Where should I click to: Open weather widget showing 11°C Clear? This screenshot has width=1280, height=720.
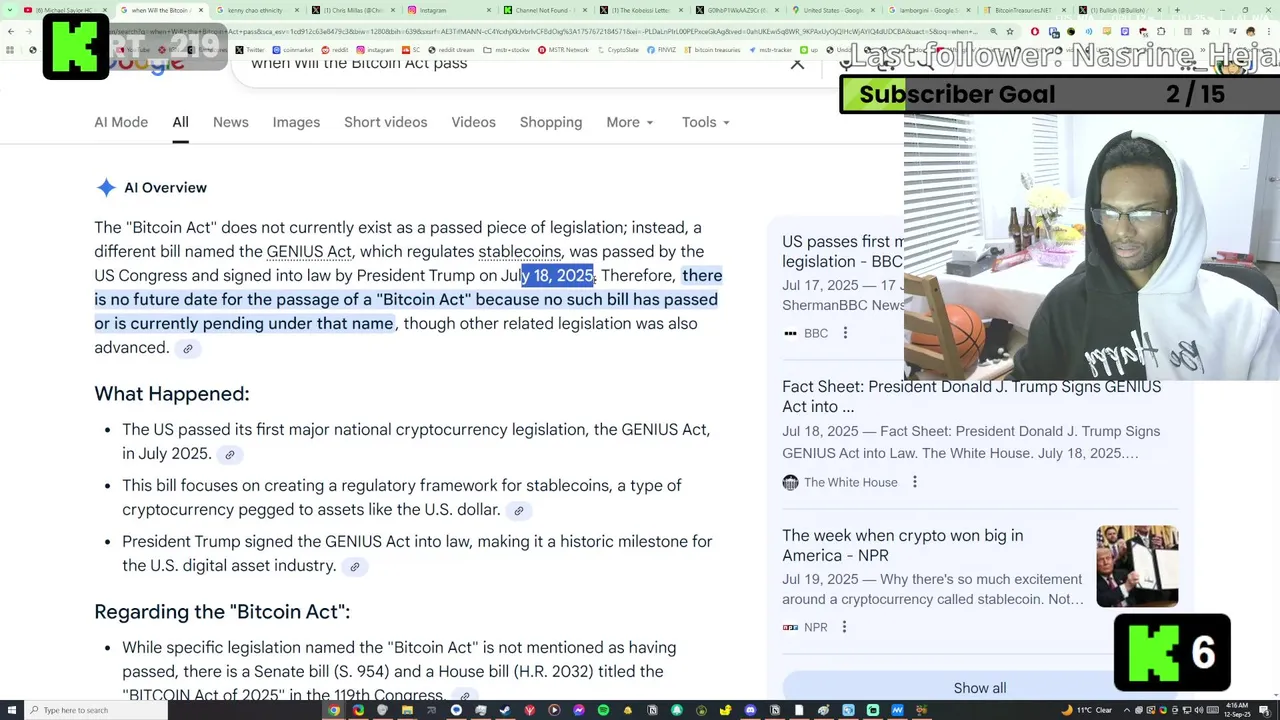coord(1088,710)
